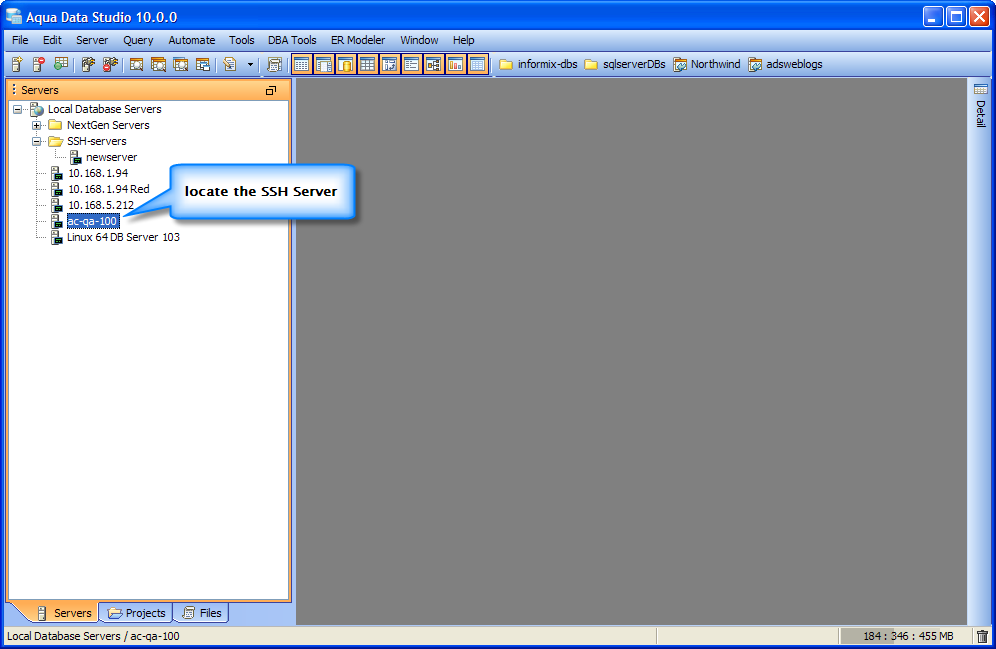Click the blue window magnifier toolbar icon

[x=180, y=64]
